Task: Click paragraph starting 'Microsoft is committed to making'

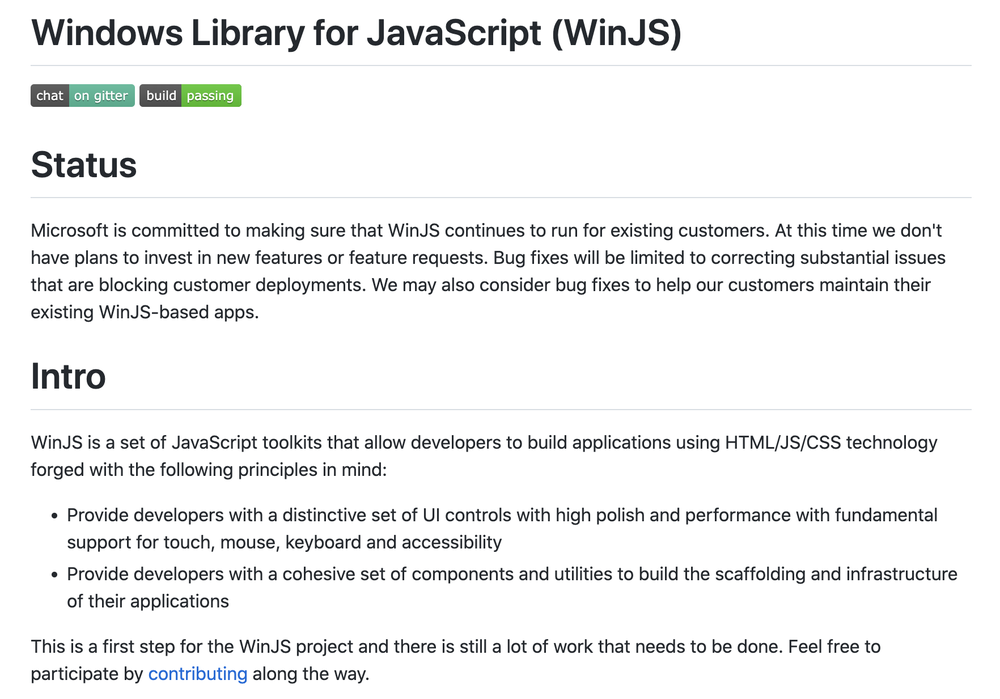Action: coord(488,271)
